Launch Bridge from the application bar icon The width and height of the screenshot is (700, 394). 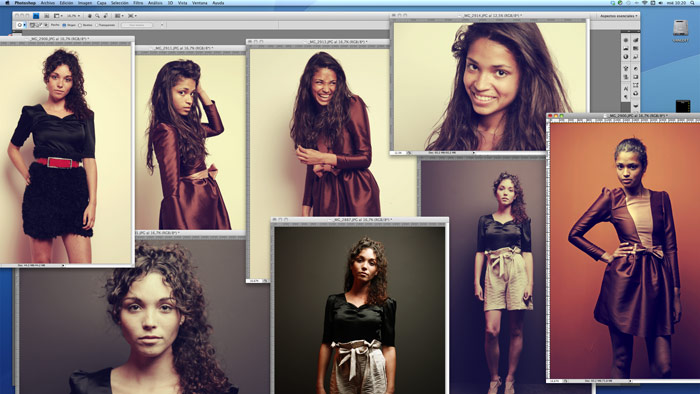36,16
